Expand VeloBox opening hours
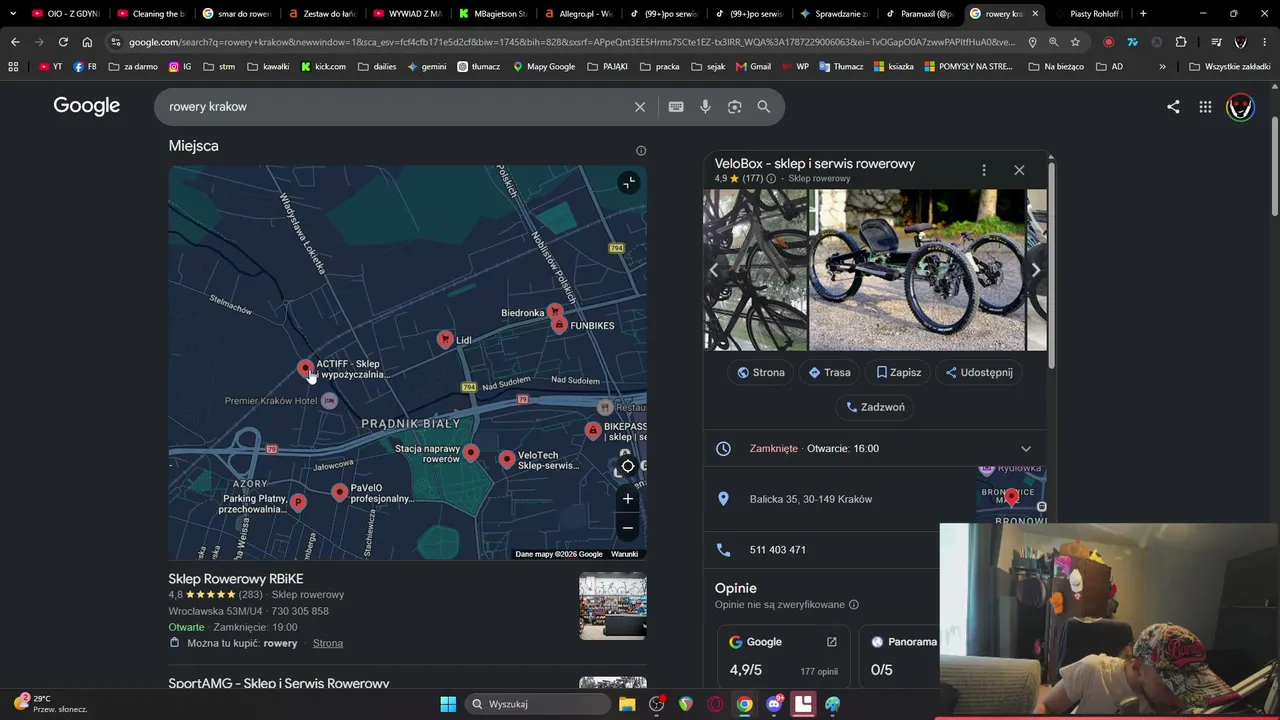1280x720 pixels. (x=1026, y=449)
